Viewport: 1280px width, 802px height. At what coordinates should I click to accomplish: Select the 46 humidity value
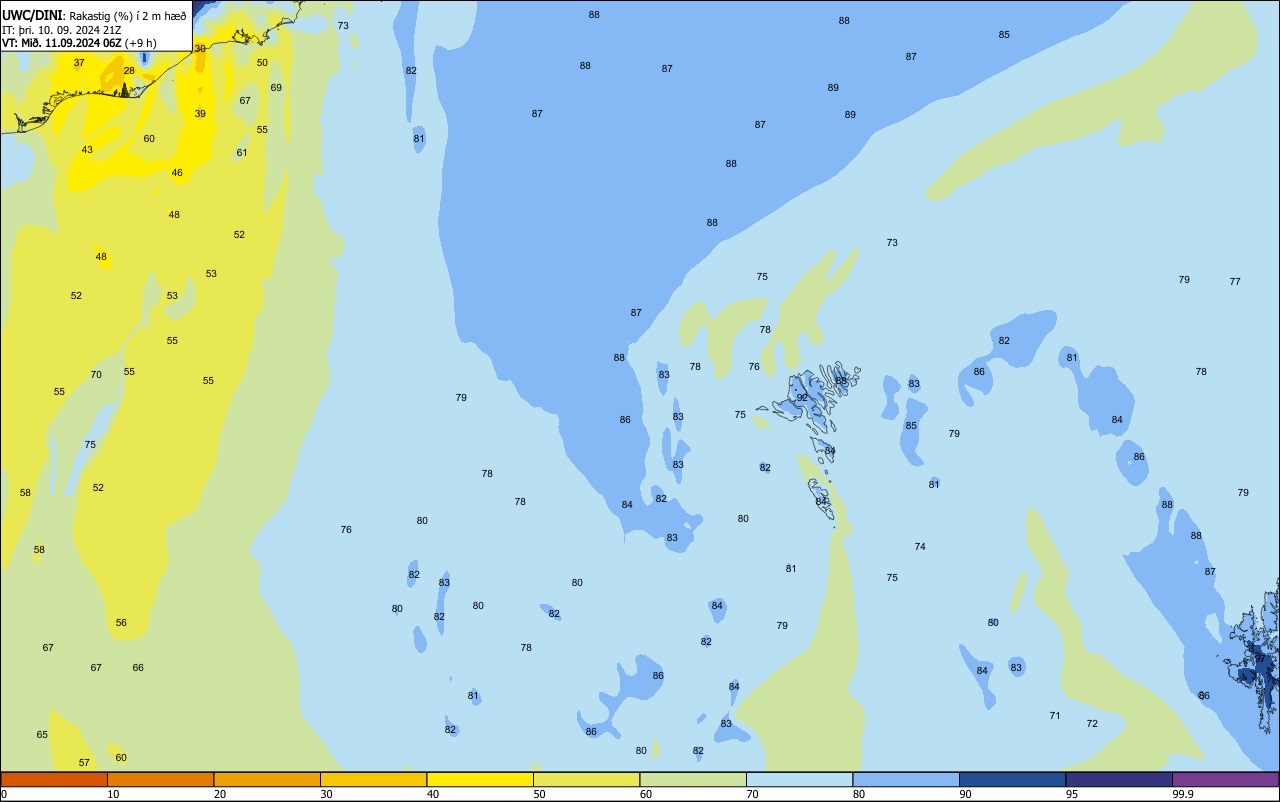[x=177, y=173]
